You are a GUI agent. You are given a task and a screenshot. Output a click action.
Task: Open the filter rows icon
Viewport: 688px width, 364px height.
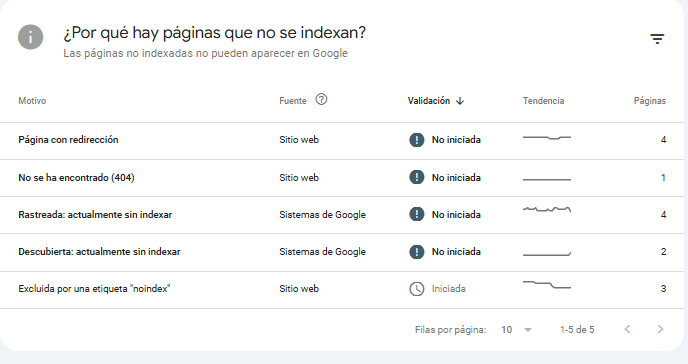(657, 39)
